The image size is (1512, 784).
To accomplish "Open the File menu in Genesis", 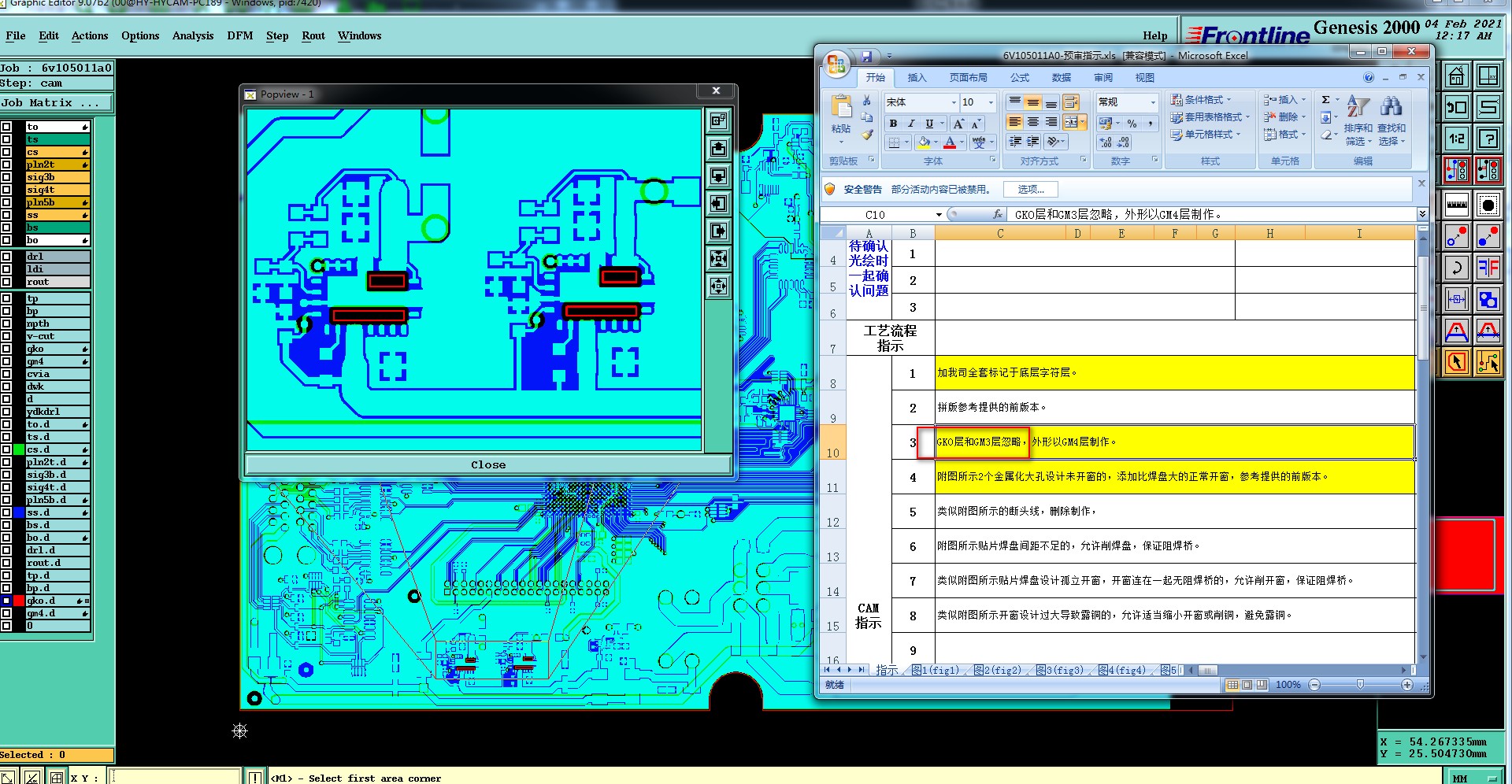I will click(16, 36).
